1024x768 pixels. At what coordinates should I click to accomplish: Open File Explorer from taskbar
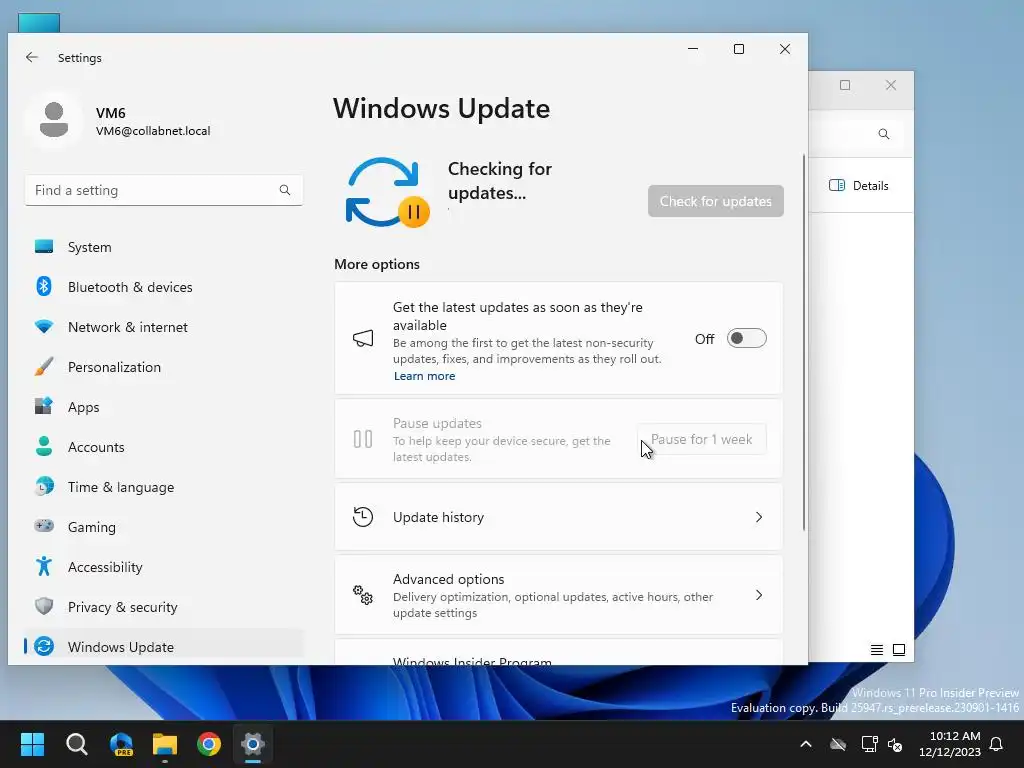pyautogui.click(x=165, y=744)
